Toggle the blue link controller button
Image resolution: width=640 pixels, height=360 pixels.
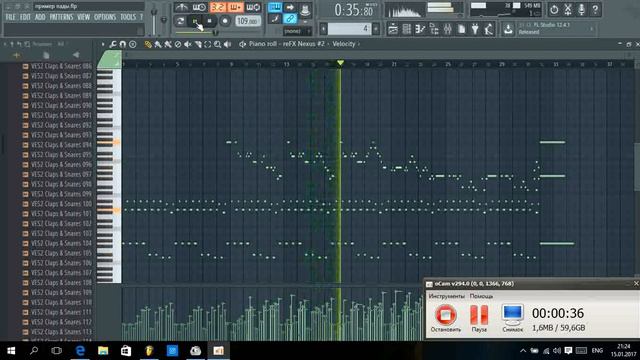(290, 19)
